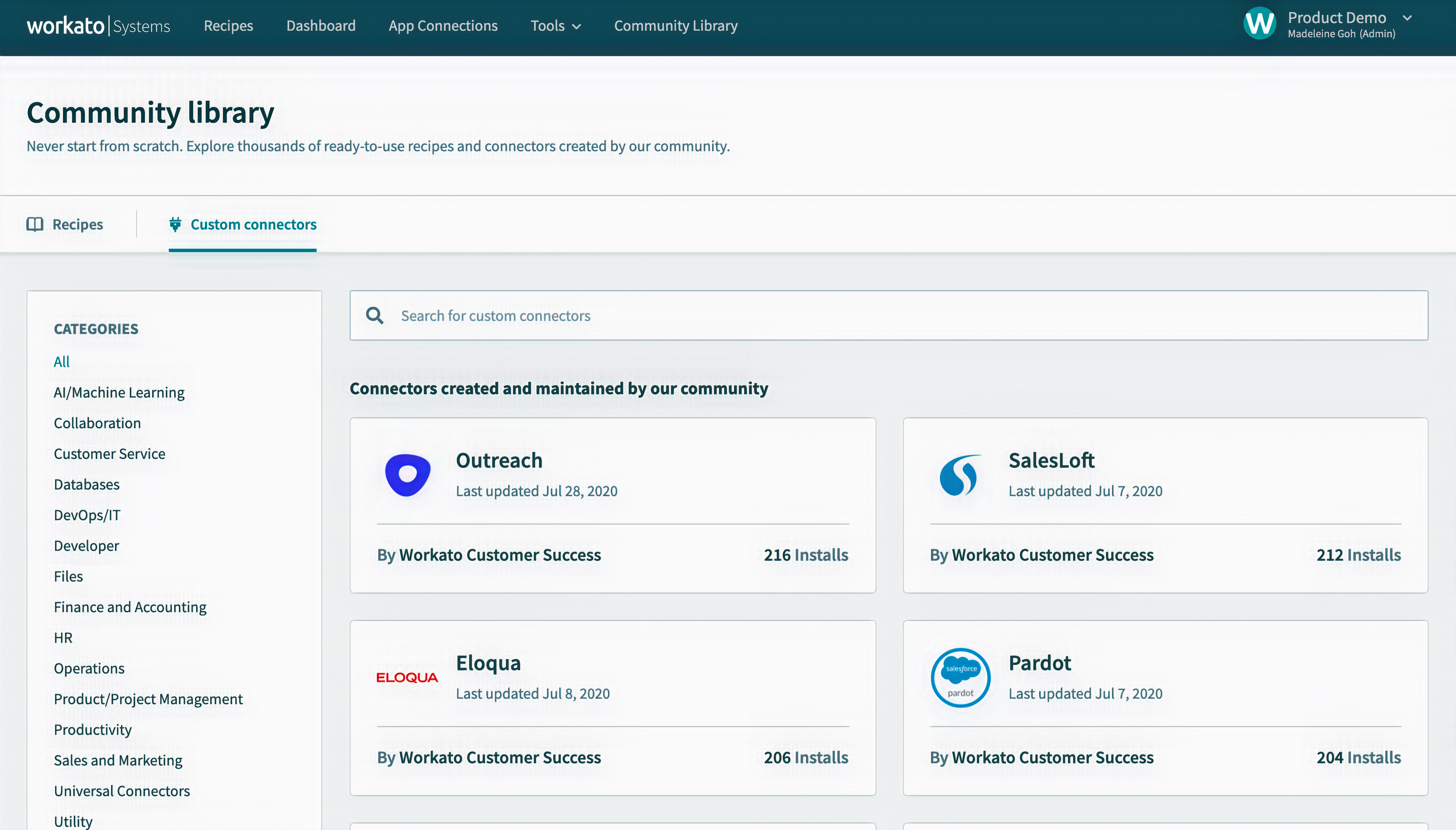The image size is (1456, 830).
Task: Click the Product Demo avatar icon
Action: [1259, 23]
